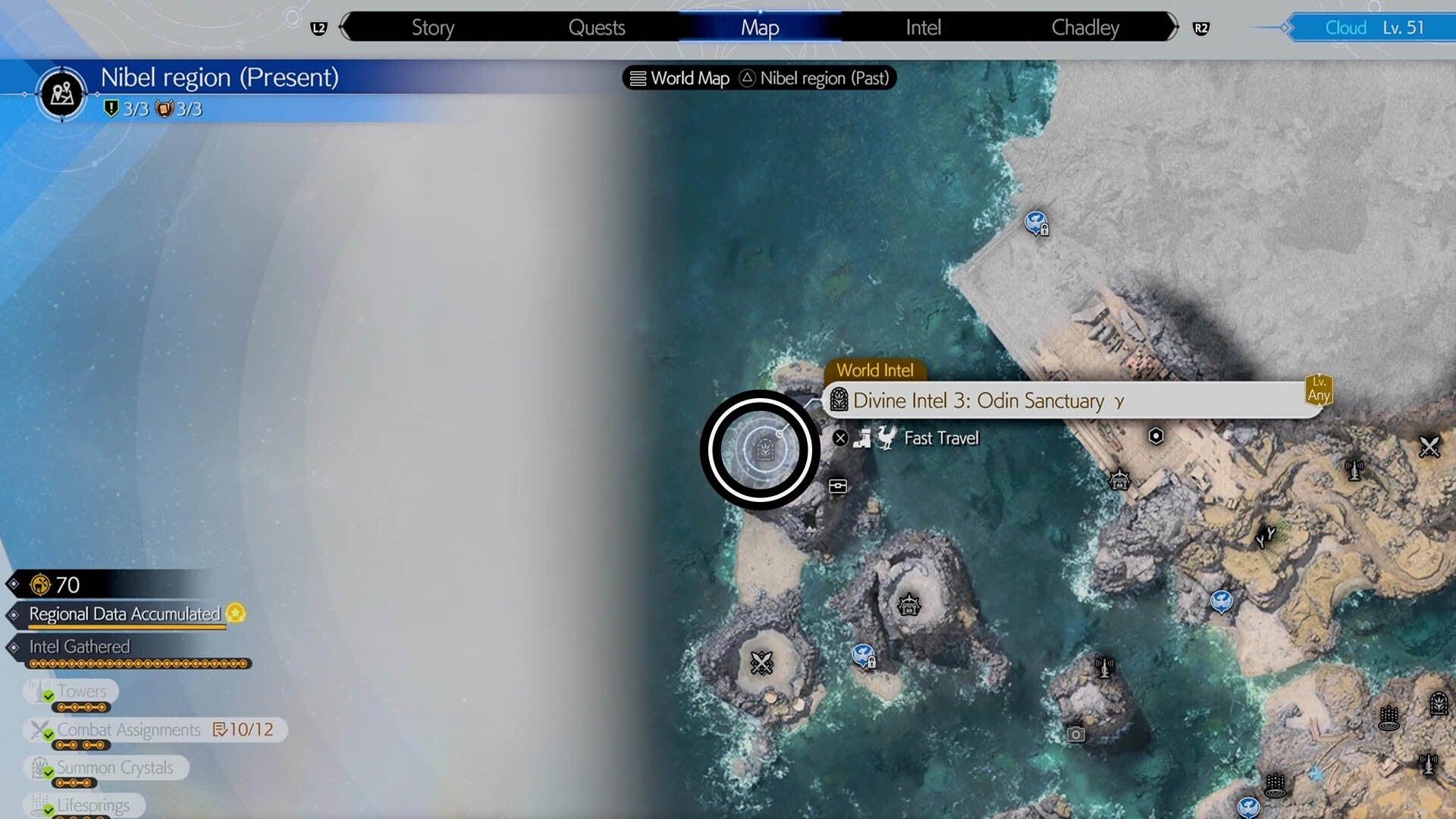The image size is (1456, 819).
Task: Select the Divine Intel 3: Odin Sanctuary marker
Action: 764,450
